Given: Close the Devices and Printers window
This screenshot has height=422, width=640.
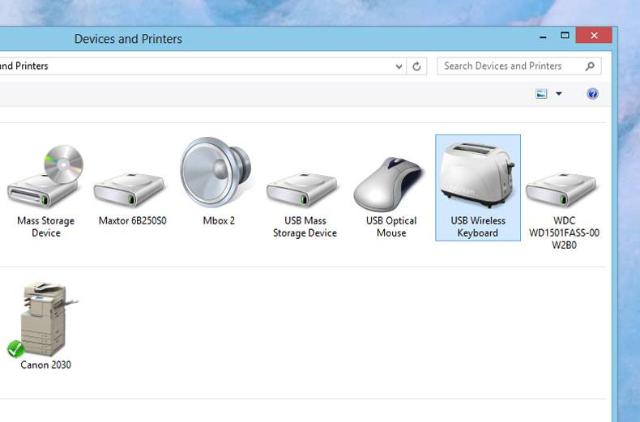Looking at the screenshot, I should click(595, 36).
